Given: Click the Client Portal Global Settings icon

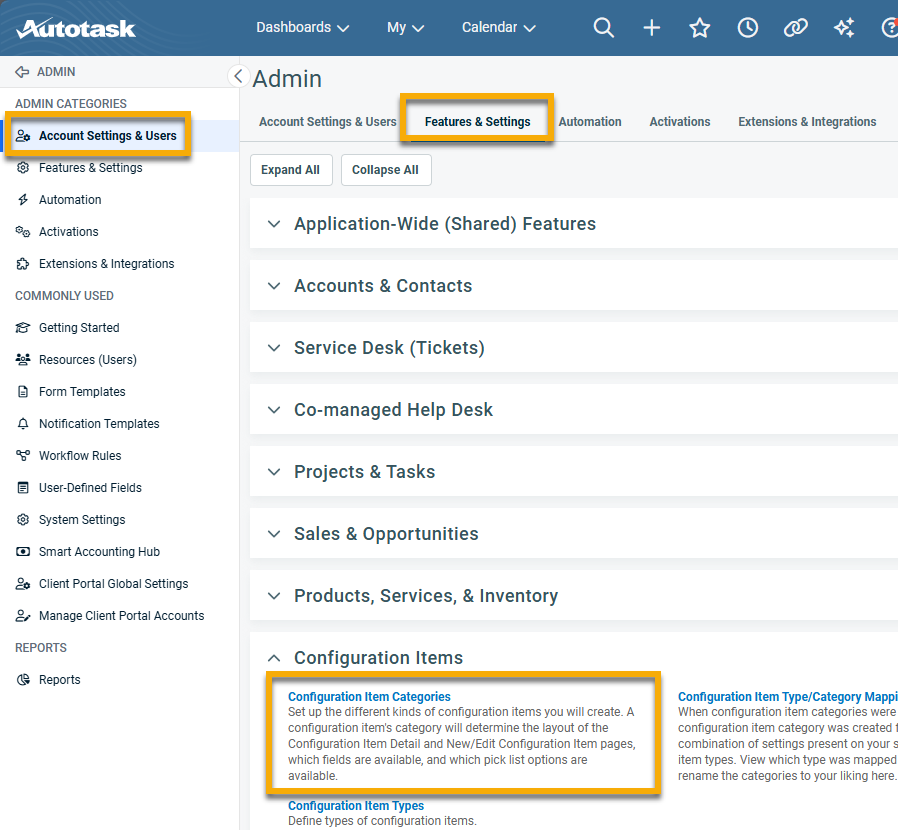Looking at the screenshot, I should coord(23,584).
